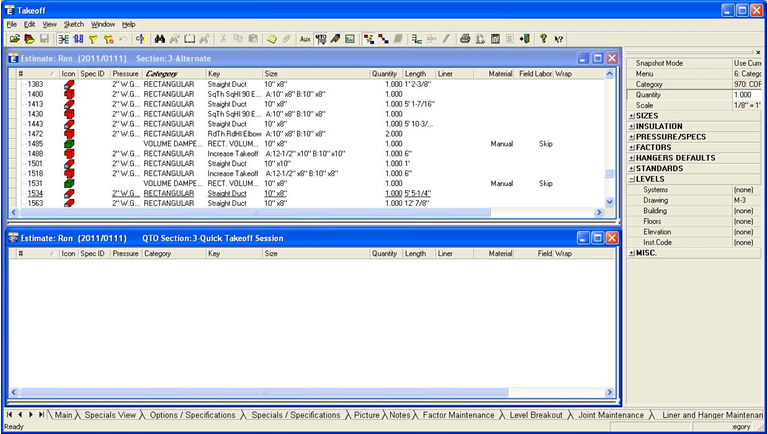Expand the HANGERS DEFAULTS group
Viewport: 768px width, 434px height.
(x=631, y=158)
